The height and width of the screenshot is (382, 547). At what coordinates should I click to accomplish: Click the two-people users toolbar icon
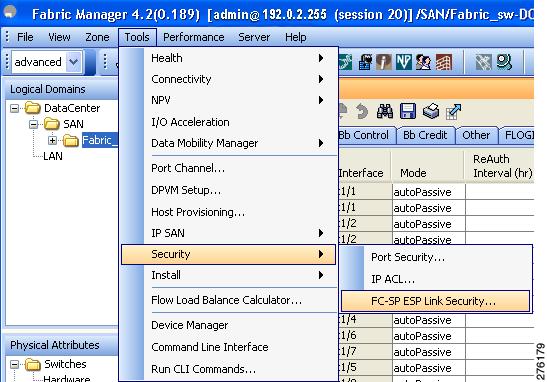(423, 62)
